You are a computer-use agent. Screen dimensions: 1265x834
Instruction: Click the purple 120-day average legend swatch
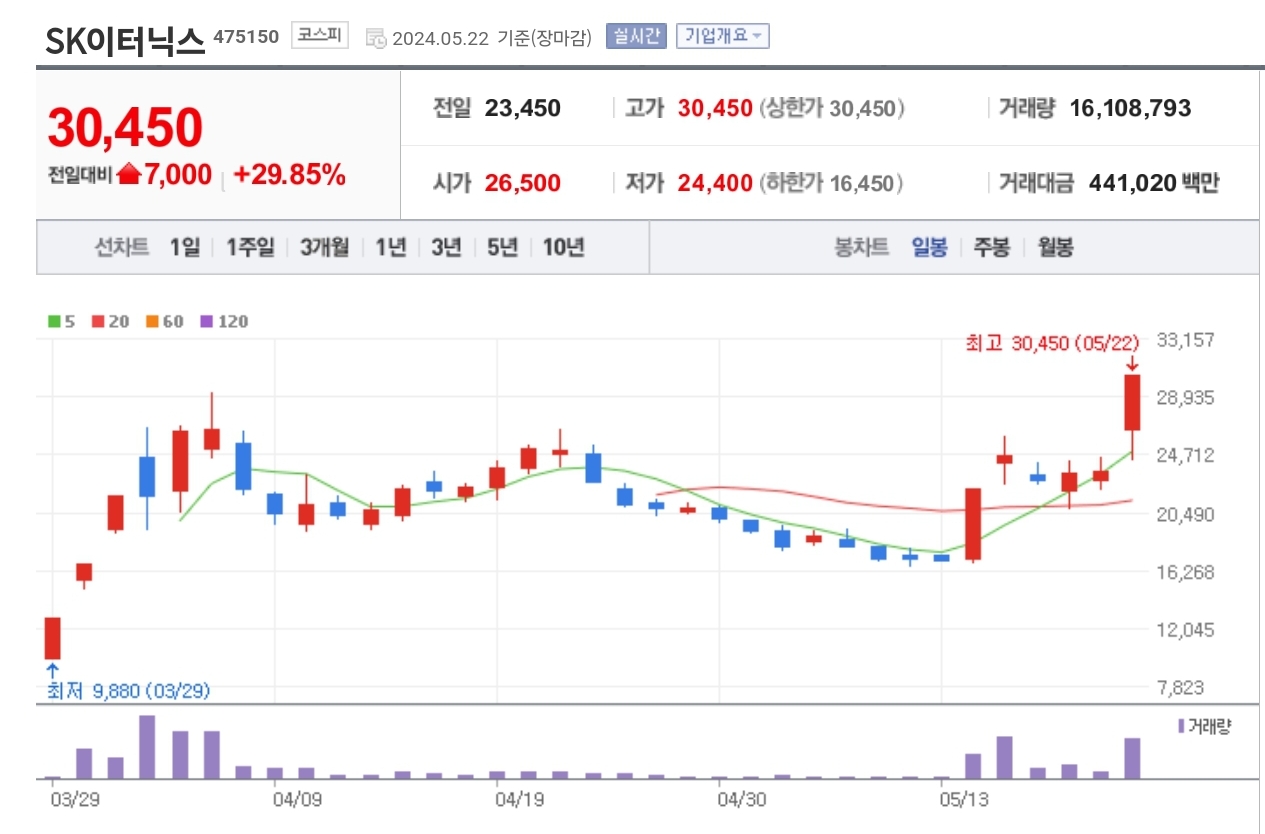point(206,322)
